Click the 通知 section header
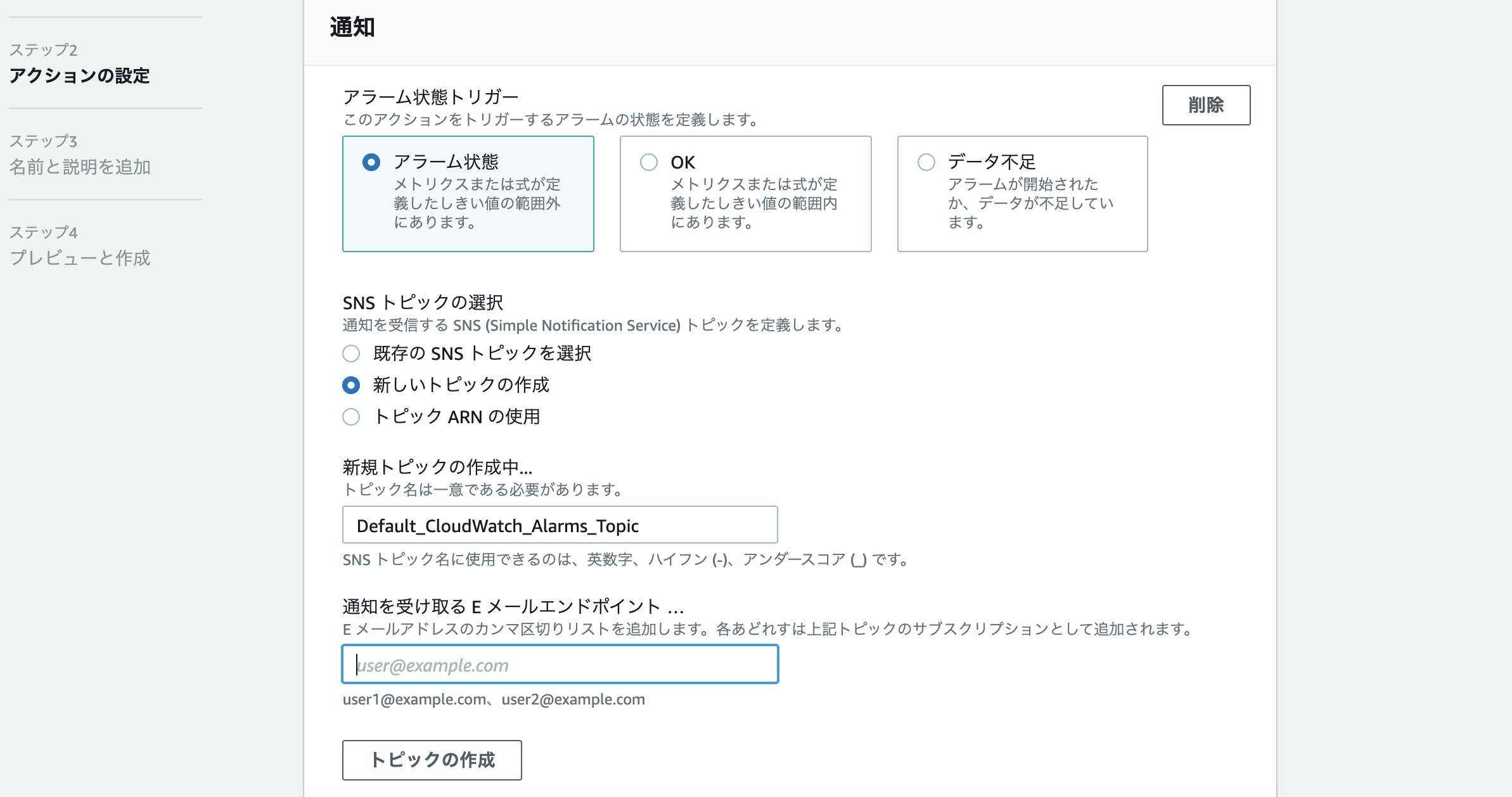The height and width of the screenshot is (797, 1512). (x=352, y=28)
